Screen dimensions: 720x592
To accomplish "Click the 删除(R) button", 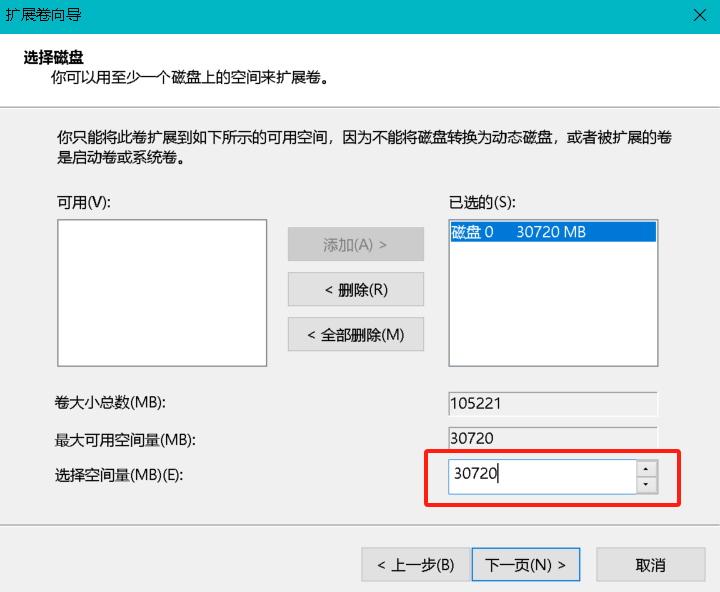I will coord(356,289).
